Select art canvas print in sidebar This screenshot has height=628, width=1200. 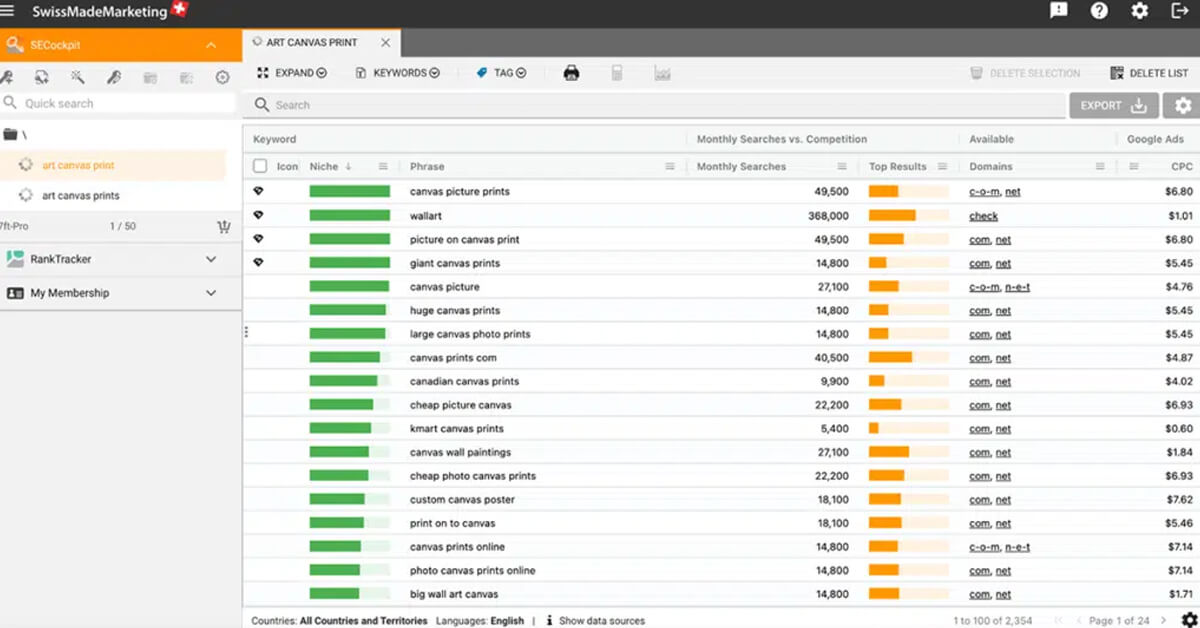pos(78,166)
